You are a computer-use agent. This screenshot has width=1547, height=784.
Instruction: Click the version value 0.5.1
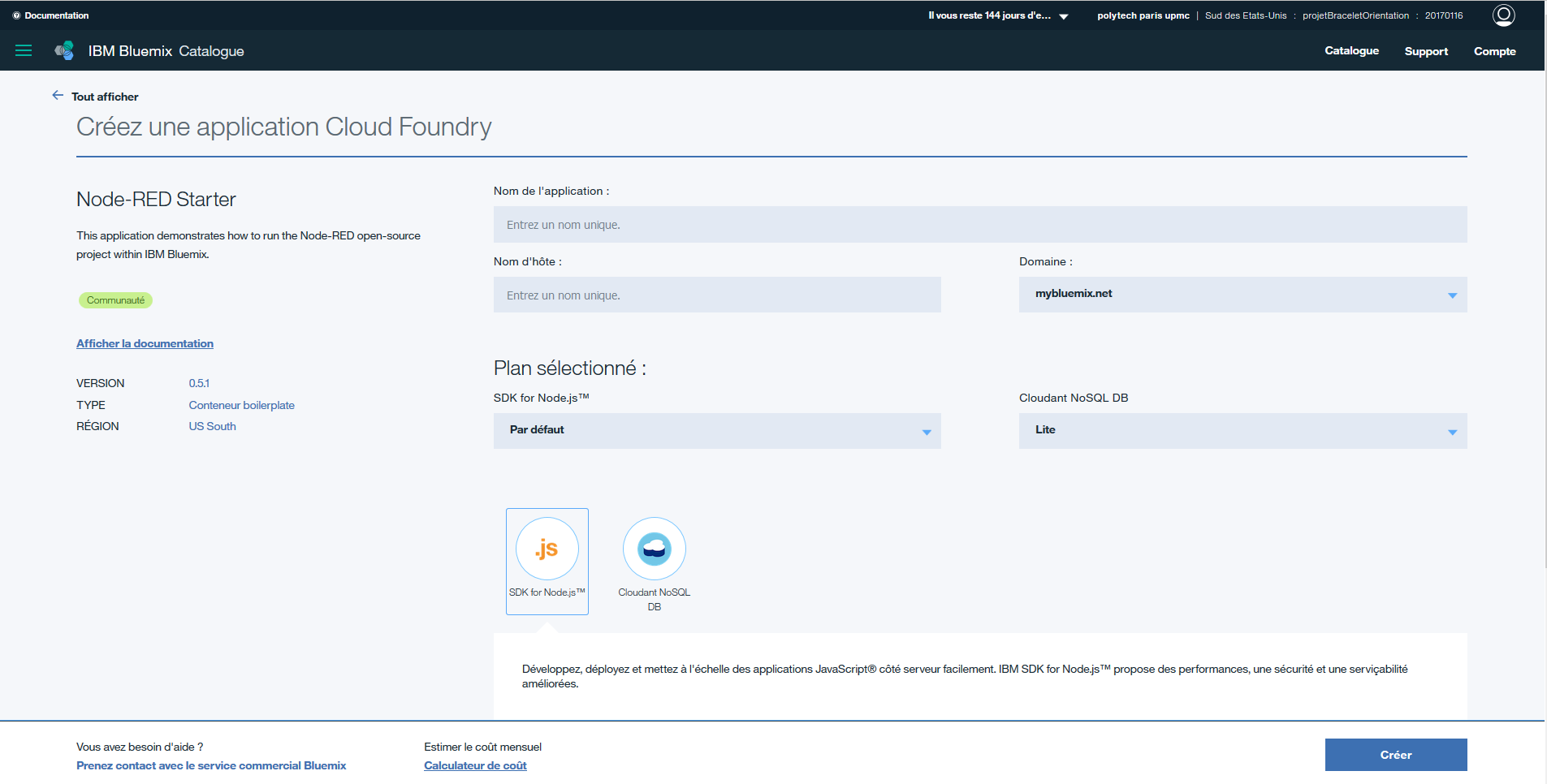199,383
